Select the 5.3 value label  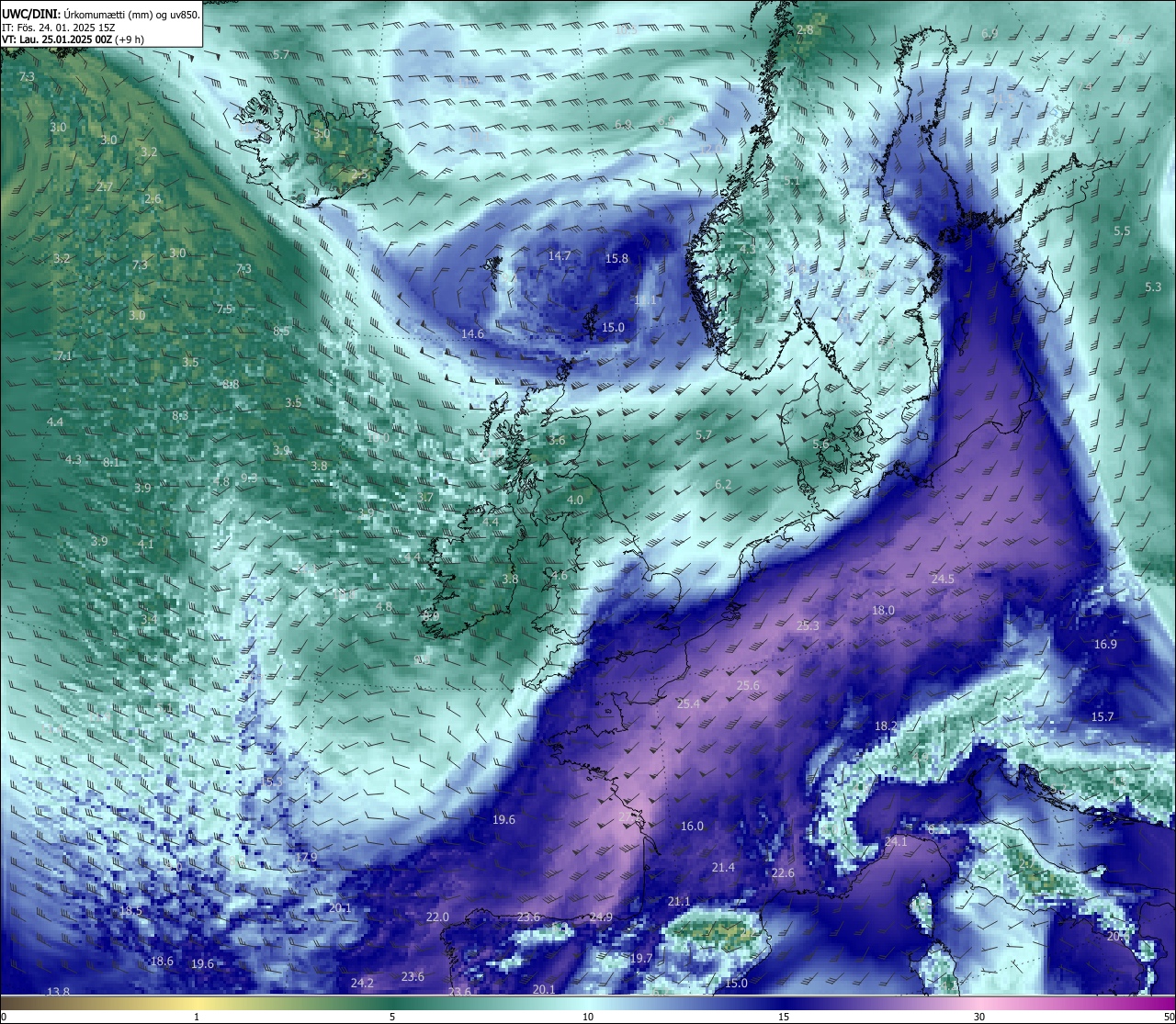point(1153,287)
